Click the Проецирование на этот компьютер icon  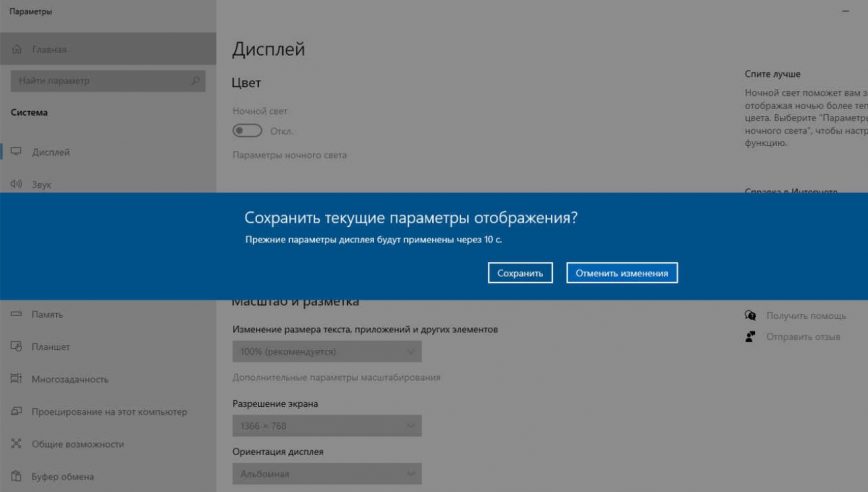pyautogui.click(x=17, y=411)
